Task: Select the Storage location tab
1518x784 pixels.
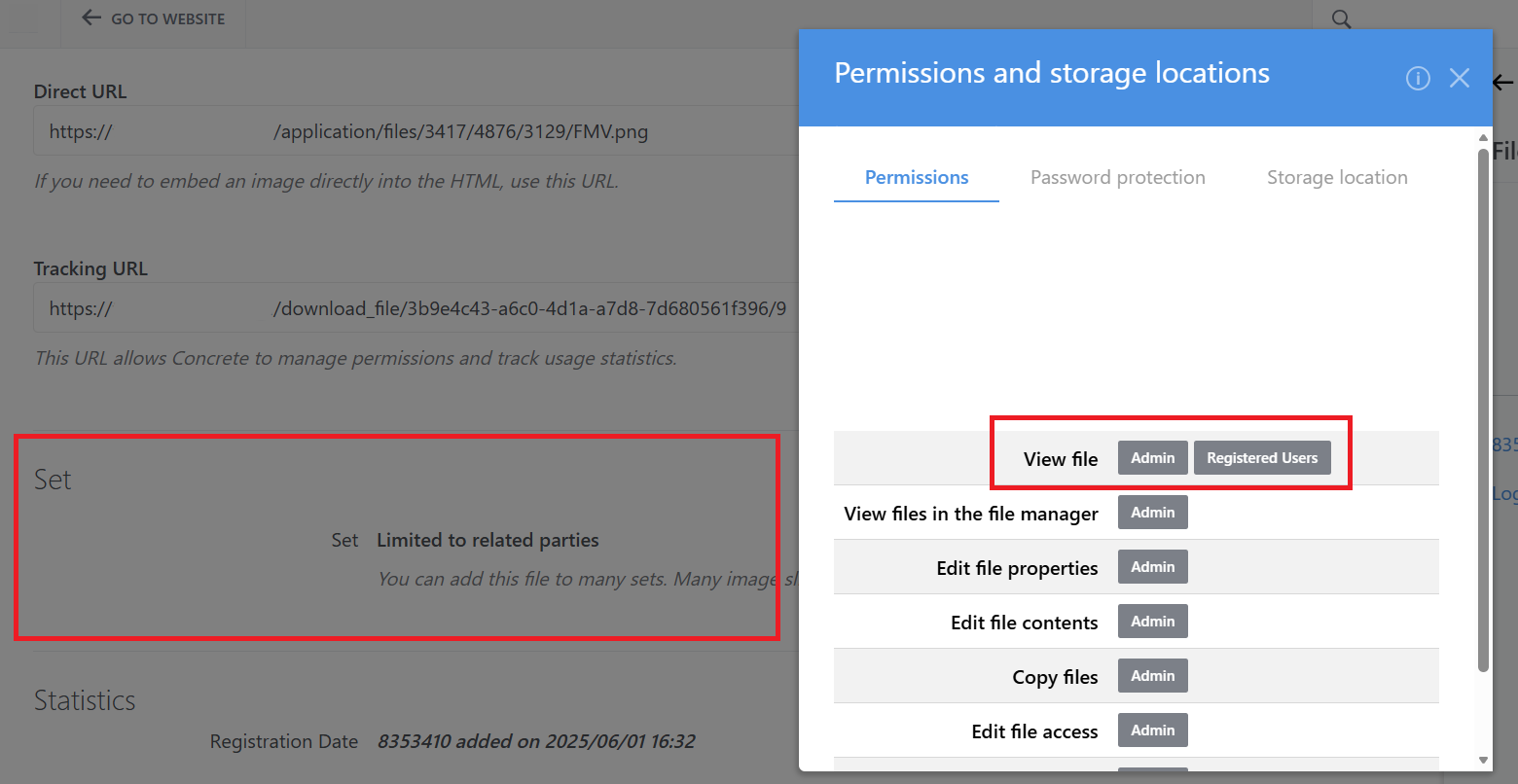Action: point(1336,178)
